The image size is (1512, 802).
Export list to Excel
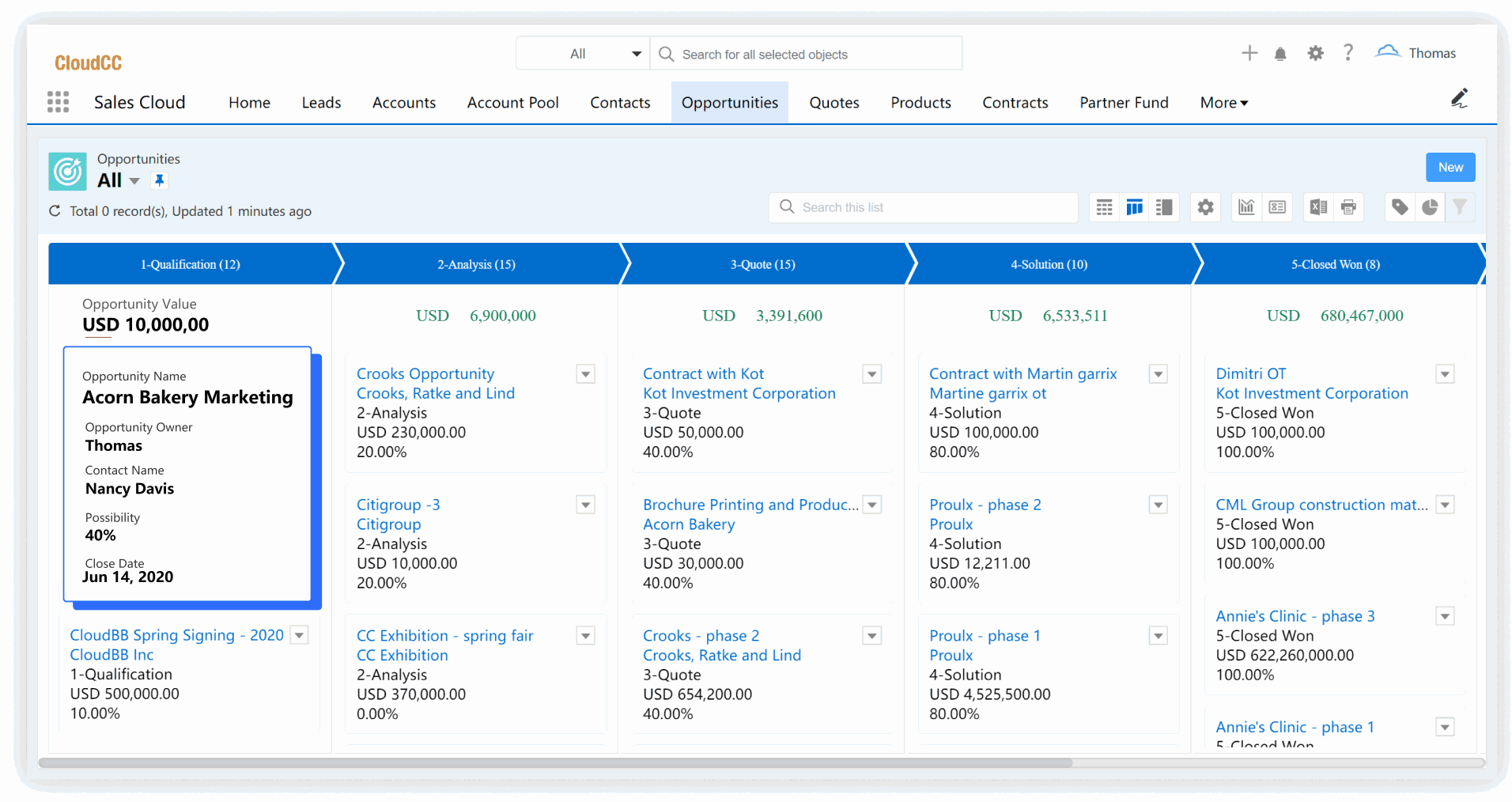tap(1318, 207)
